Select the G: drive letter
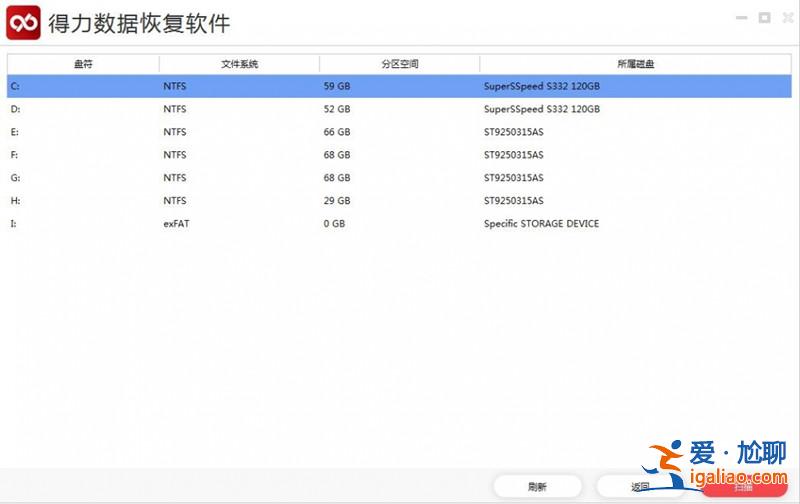 15,178
